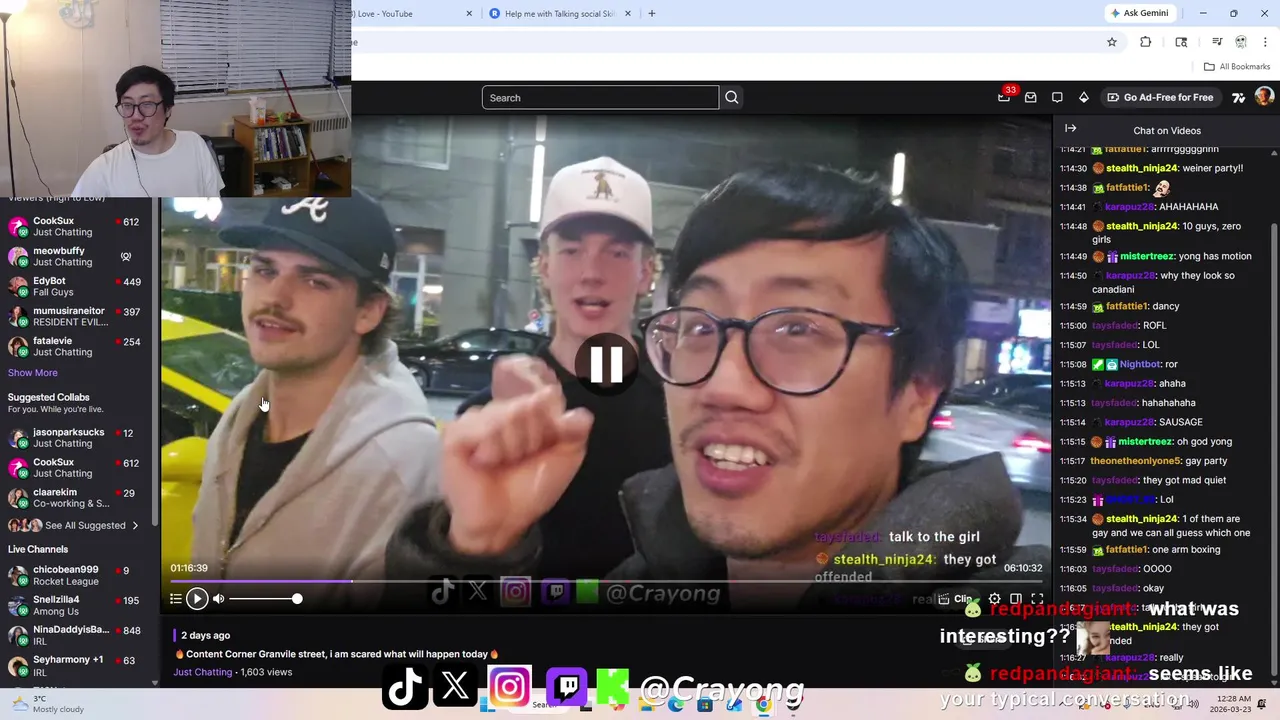Click the search magnifier button
This screenshot has width=1280, height=720.
click(x=732, y=97)
